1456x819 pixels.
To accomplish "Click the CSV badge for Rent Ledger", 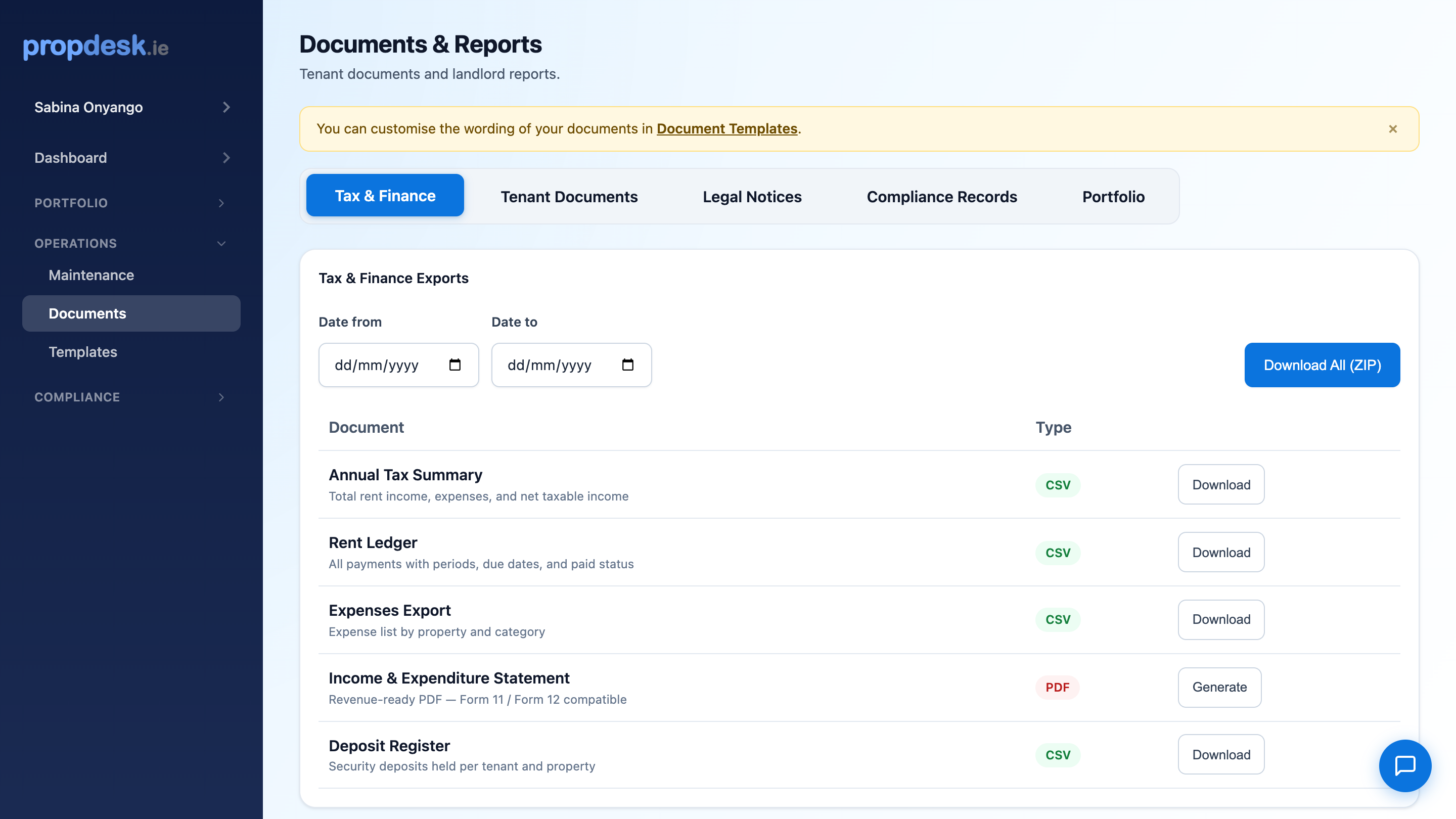I will (1058, 553).
